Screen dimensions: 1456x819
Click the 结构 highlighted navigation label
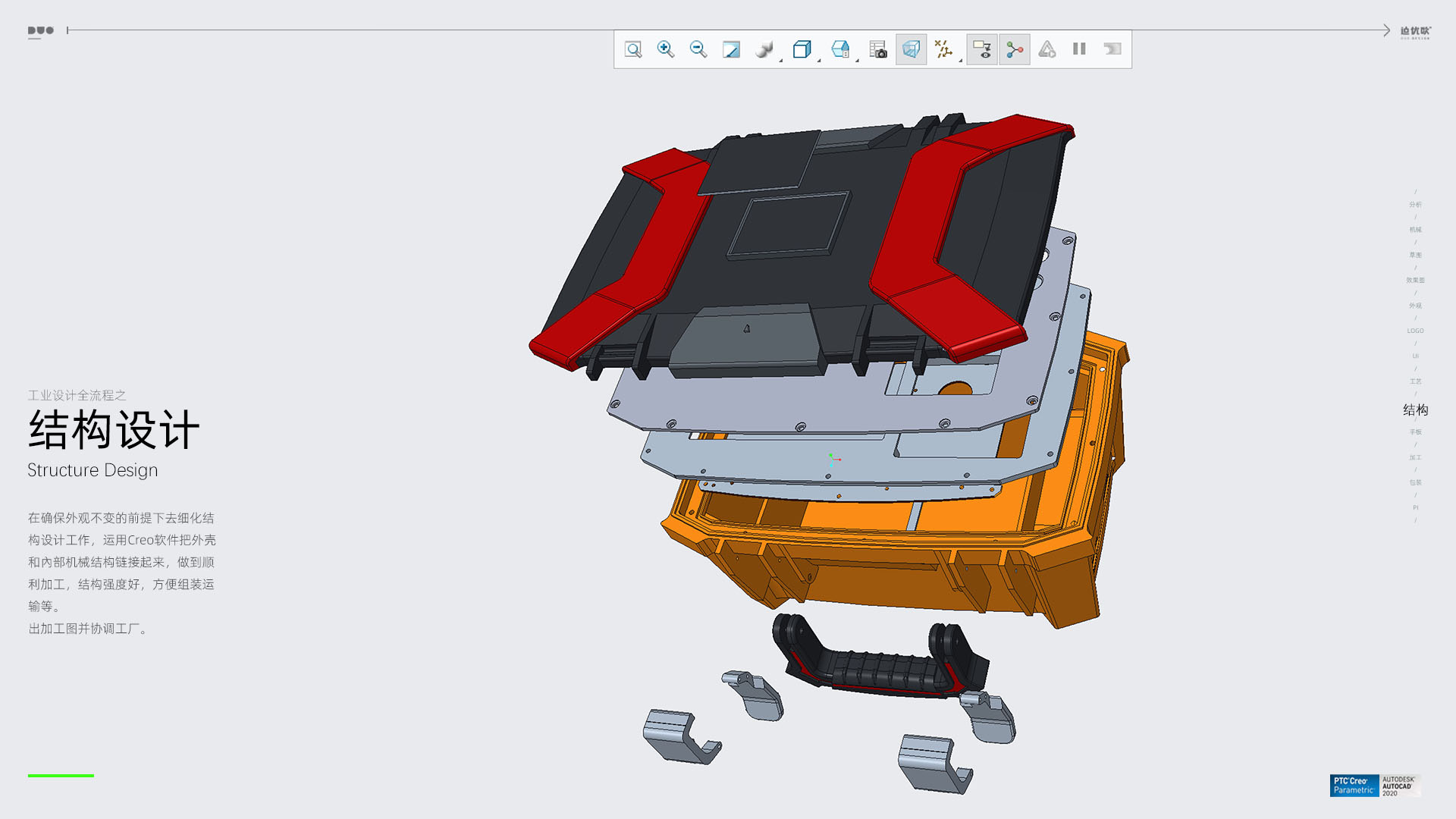pos(1415,409)
